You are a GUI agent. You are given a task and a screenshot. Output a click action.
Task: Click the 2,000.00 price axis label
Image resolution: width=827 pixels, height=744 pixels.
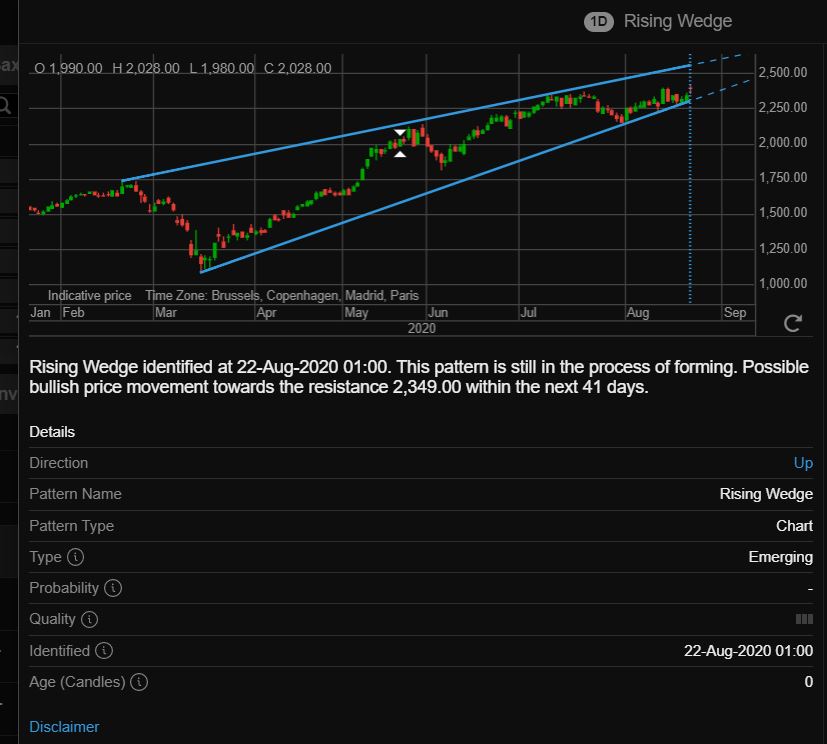pyautogui.click(x=783, y=142)
